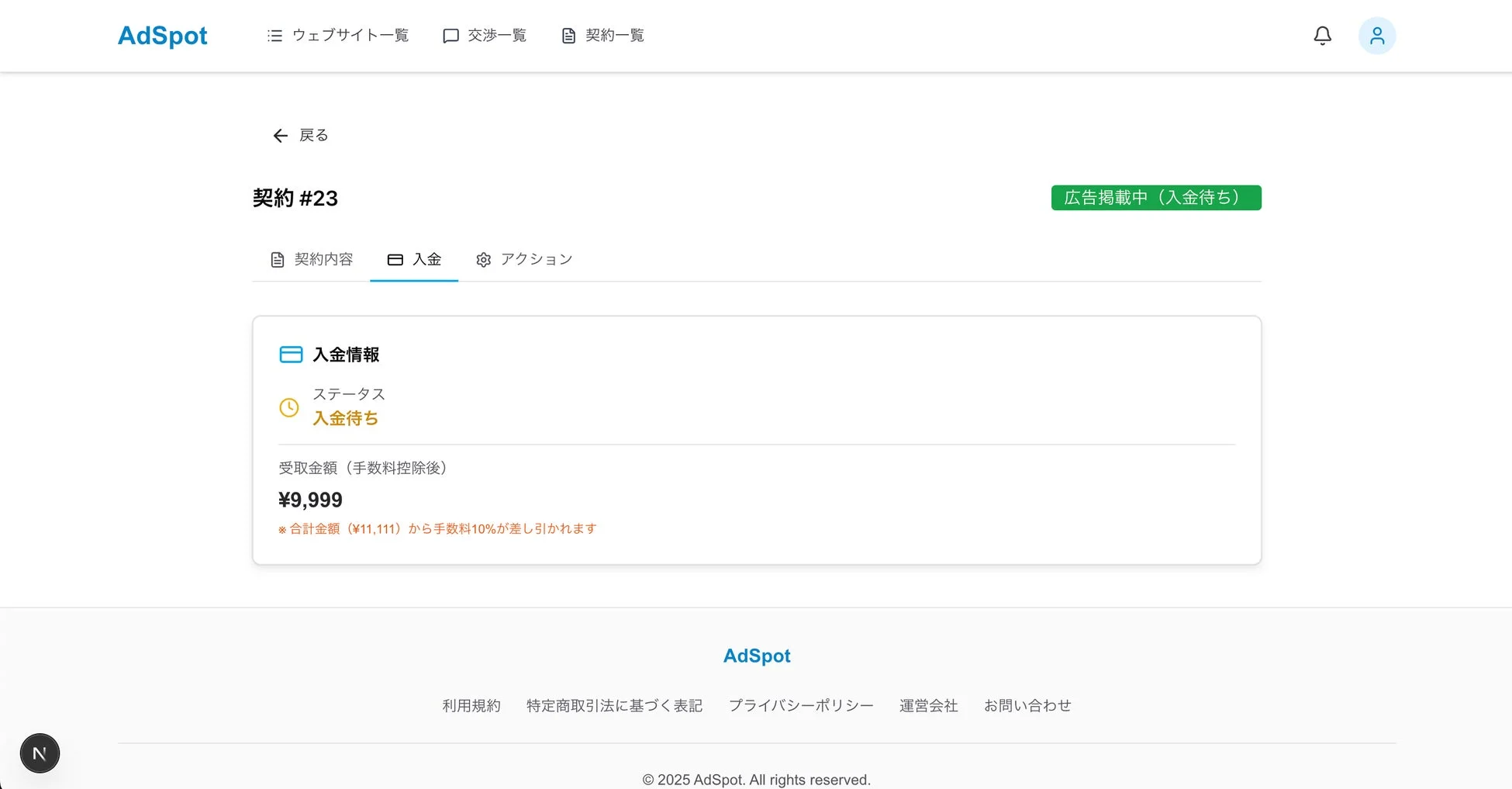This screenshot has width=1512, height=789.
Task: Open the 利用規約 page
Action: [x=471, y=705]
